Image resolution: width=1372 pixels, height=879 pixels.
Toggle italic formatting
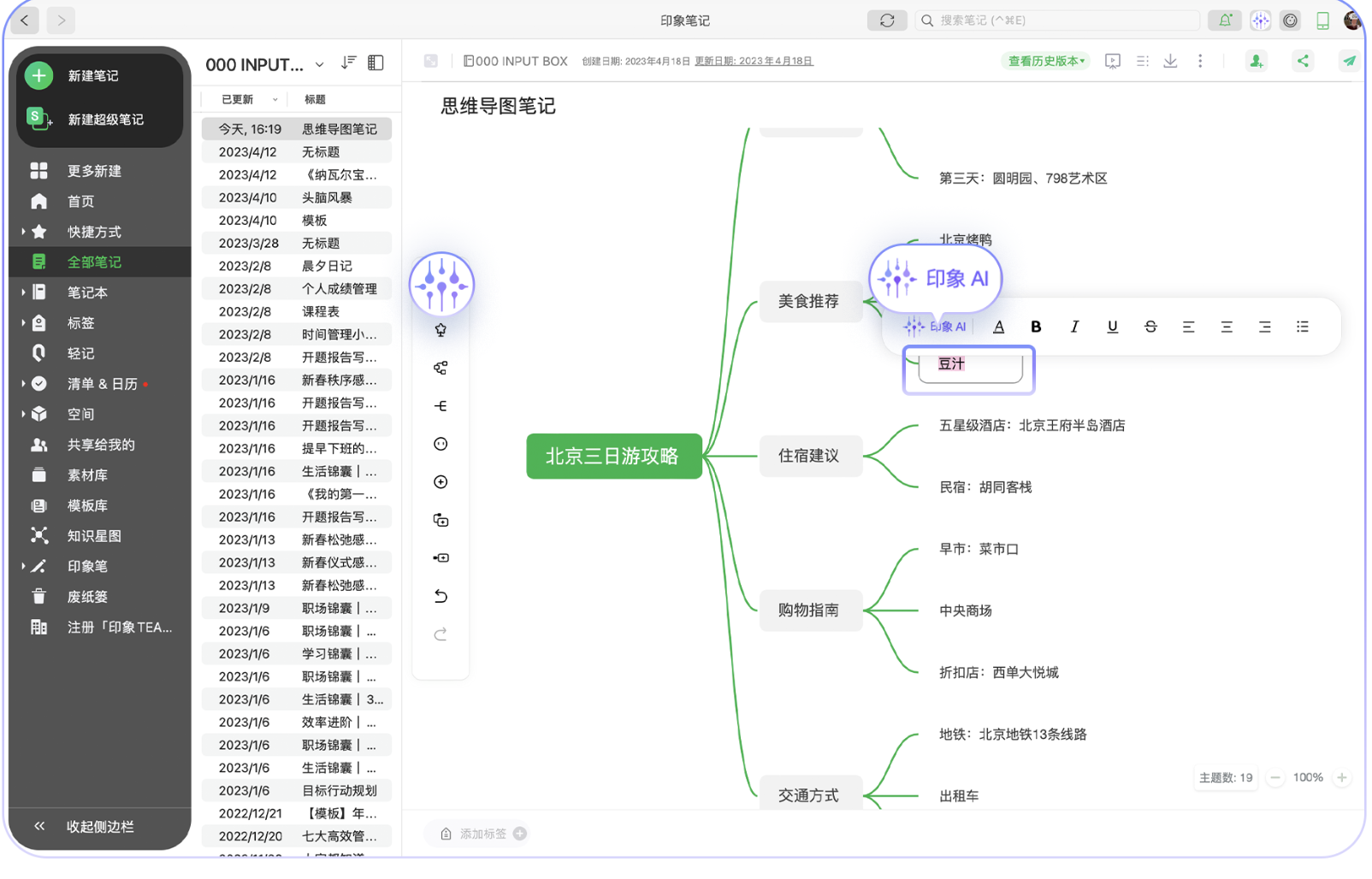[x=1074, y=327]
